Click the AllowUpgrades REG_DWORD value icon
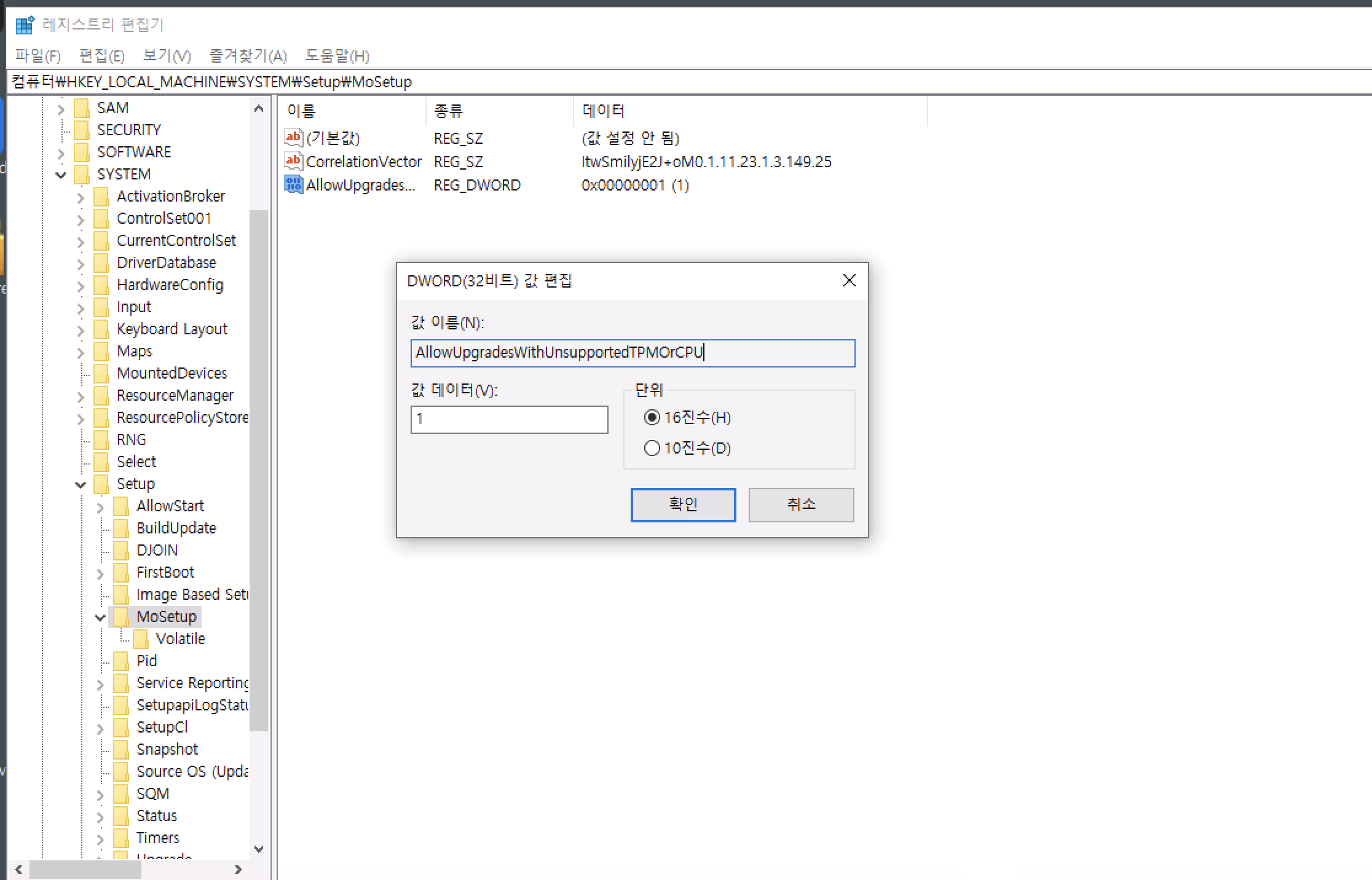This screenshot has height=880, width=1372. (294, 184)
